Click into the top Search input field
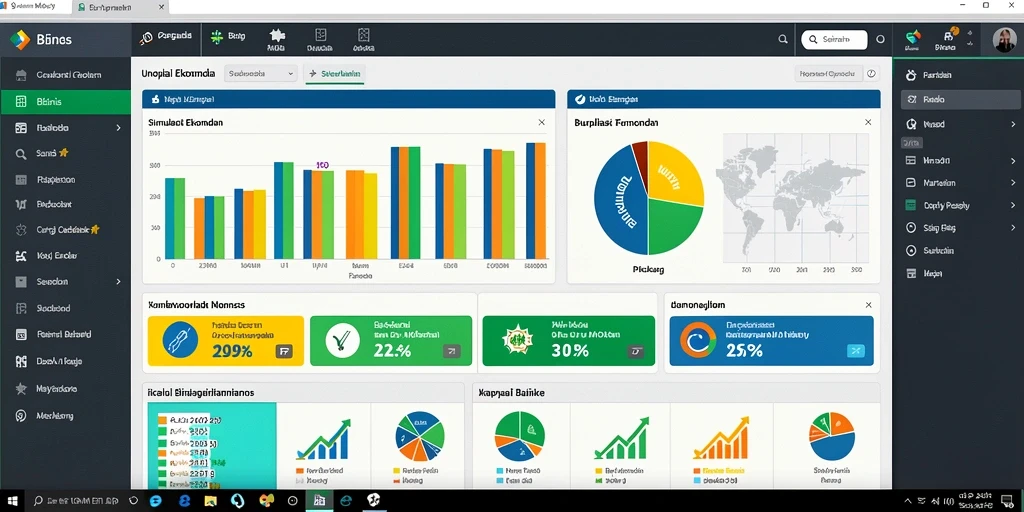Screen dimensions: 1024x512 [x=834, y=39]
